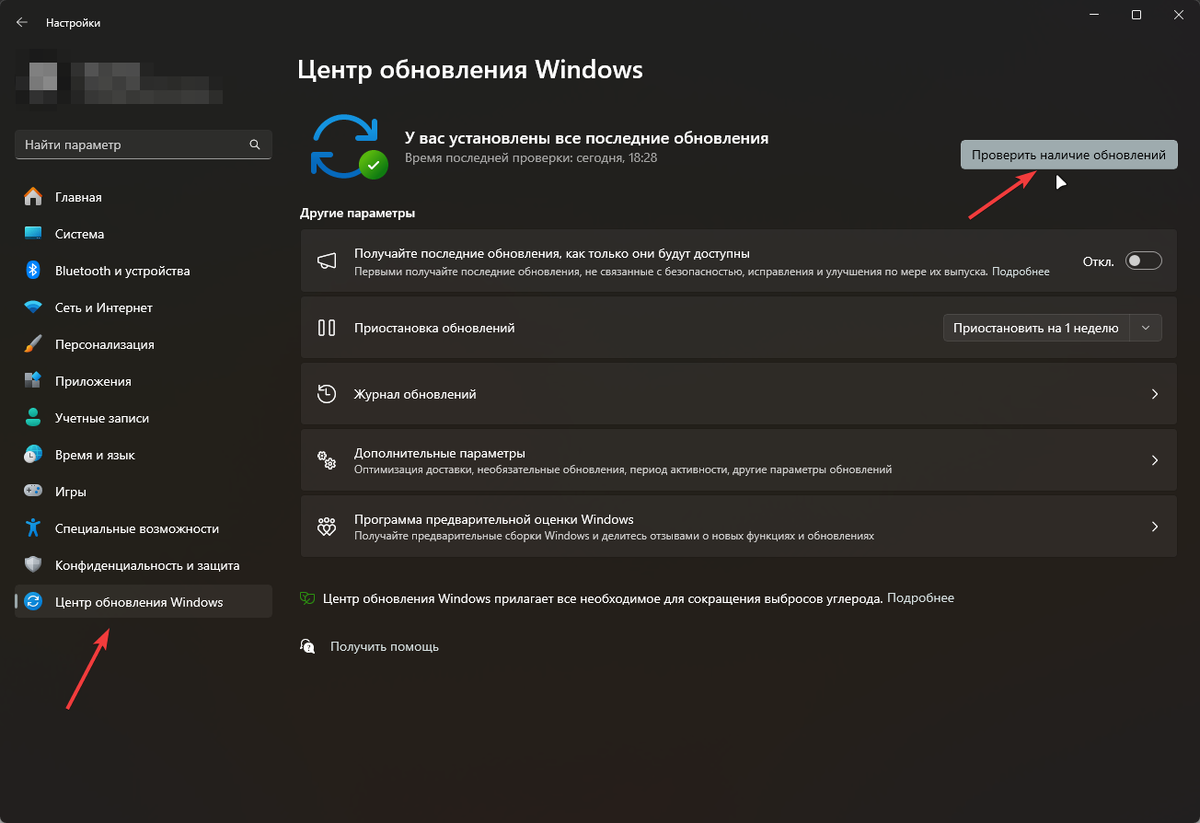Click У вас установлены все последние обновления
1200x823 pixels.
click(586, 138)
